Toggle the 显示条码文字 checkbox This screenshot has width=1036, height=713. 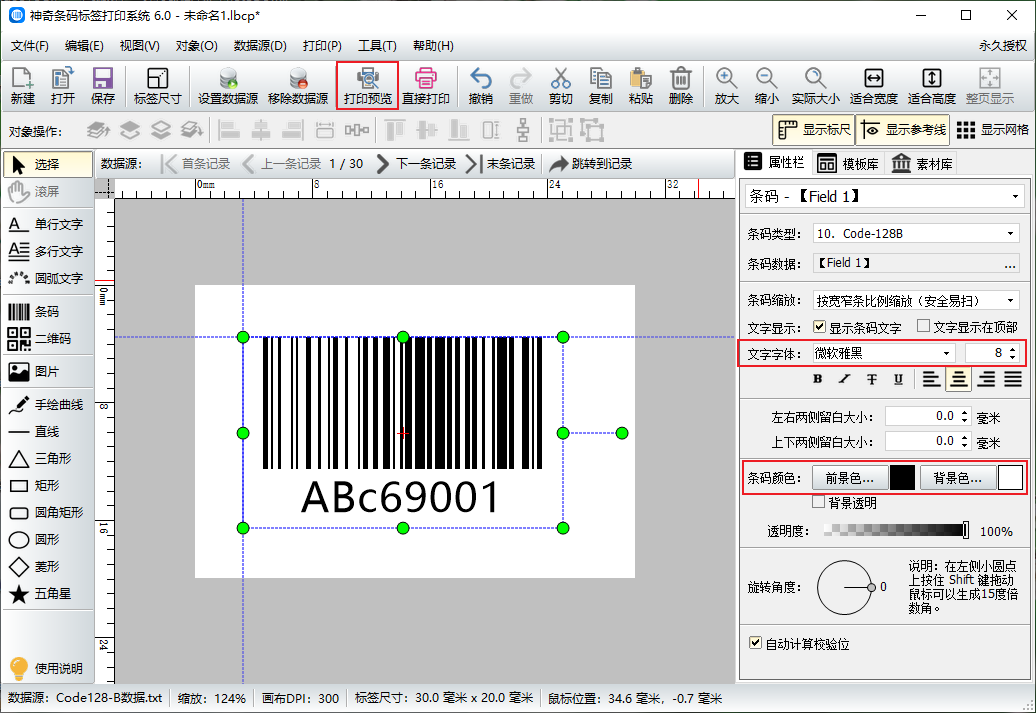point(820,327)
